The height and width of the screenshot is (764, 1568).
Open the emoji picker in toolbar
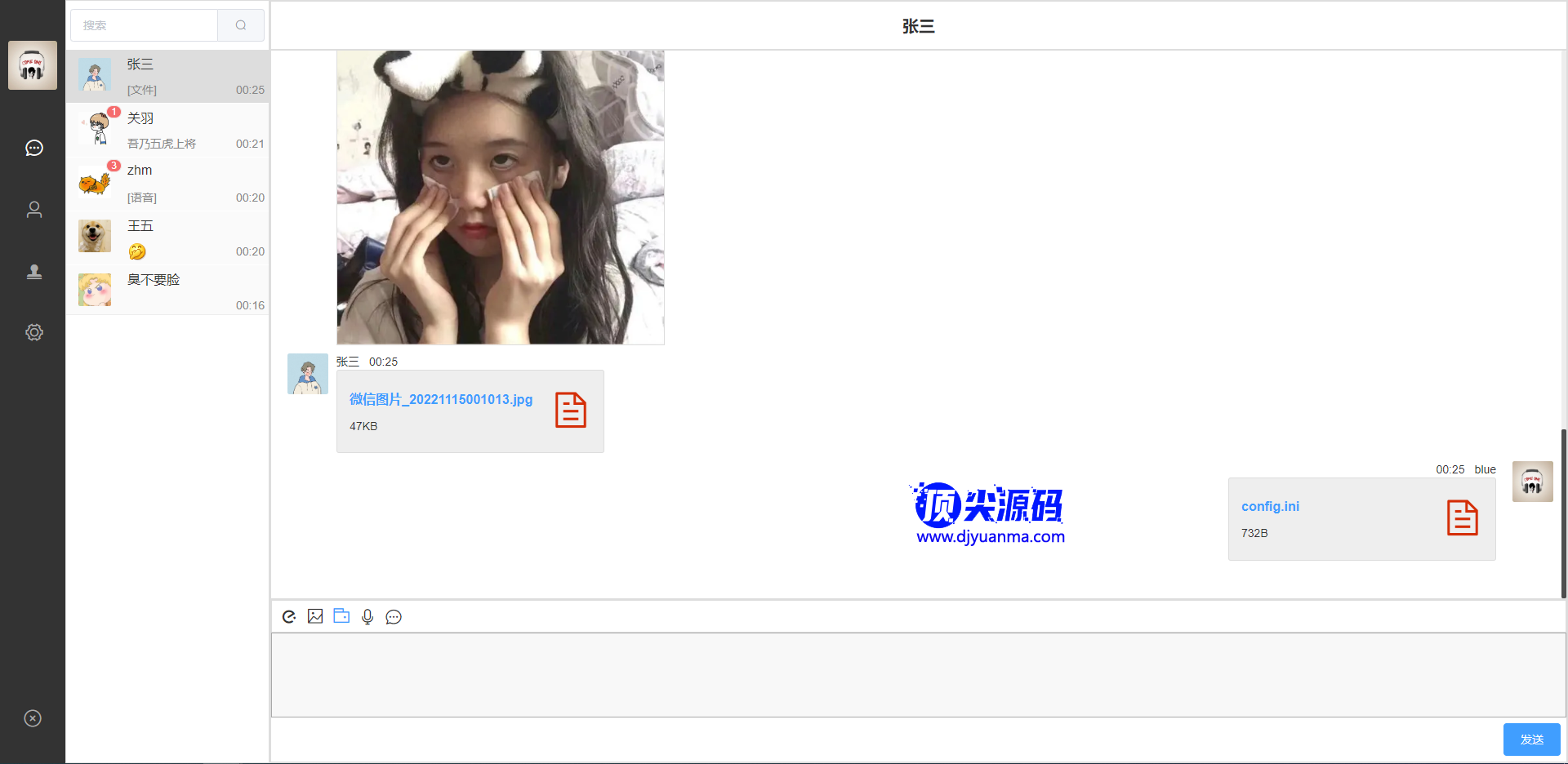(289, 617)
